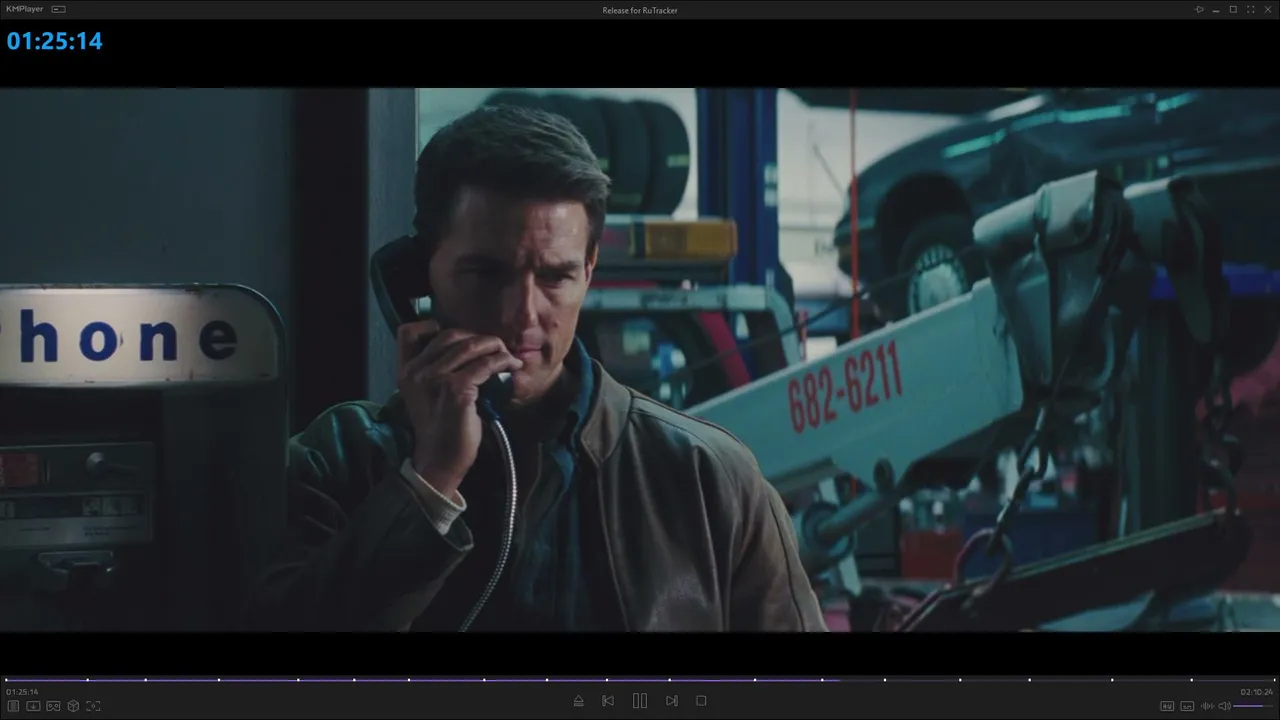
Task: Pause the video playback
Action: pyautogui.click(x=640, y=701)
